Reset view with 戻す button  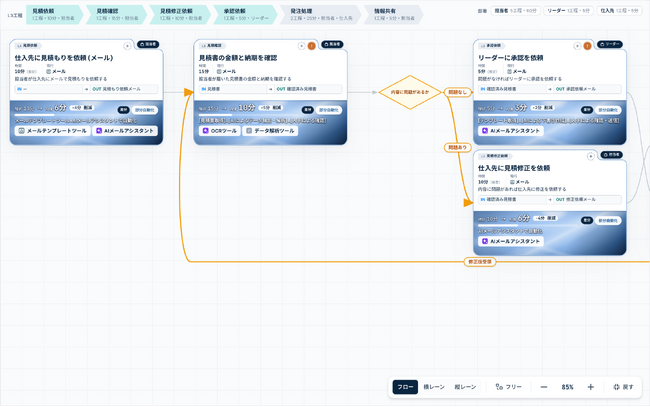pyautogui.click(x=623, y=387)
